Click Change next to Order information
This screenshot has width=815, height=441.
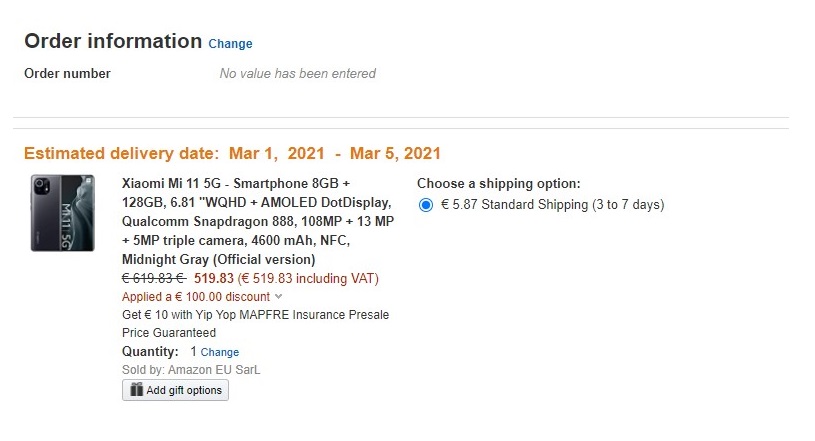pos(230,44)
